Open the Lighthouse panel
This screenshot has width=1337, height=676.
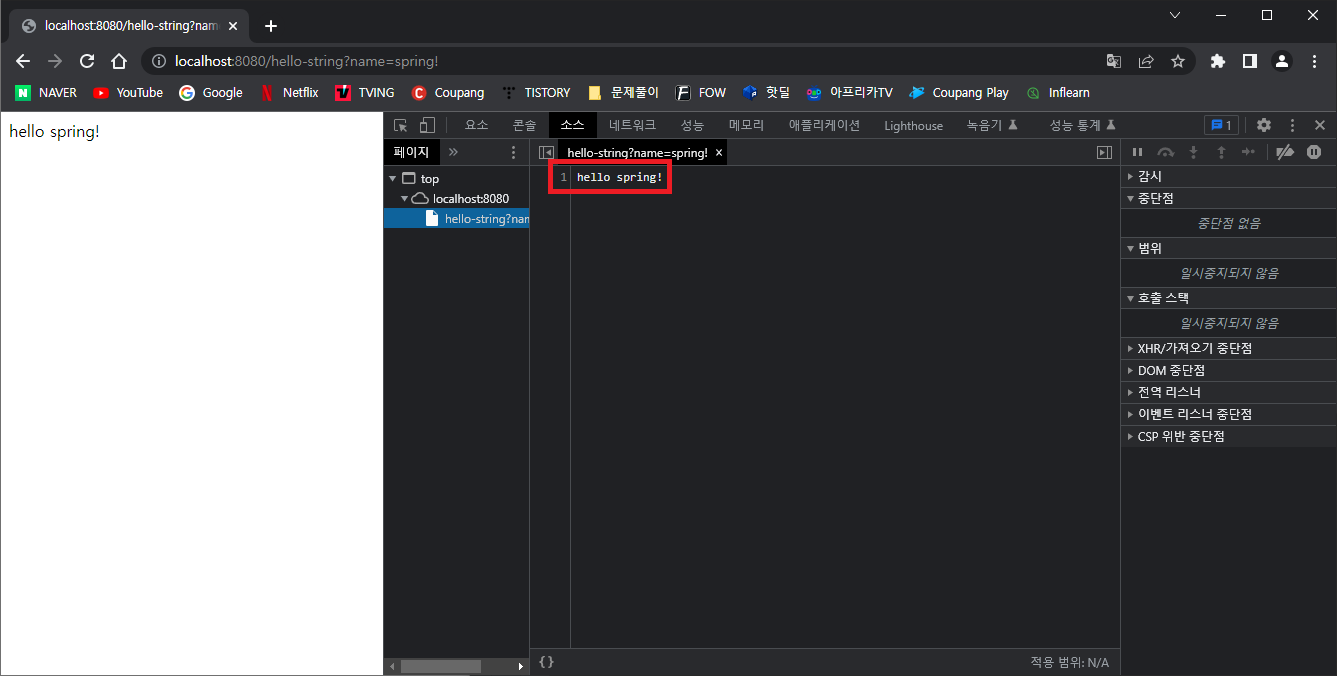pyautogui.click(x=914, y=125)
